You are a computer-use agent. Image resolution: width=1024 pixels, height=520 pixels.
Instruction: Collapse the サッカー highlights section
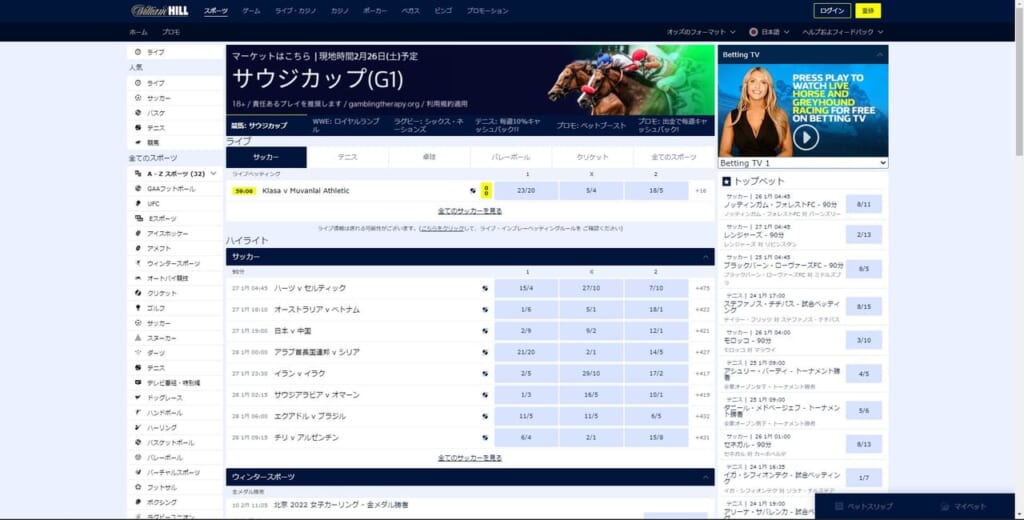(x=705, y=257)
